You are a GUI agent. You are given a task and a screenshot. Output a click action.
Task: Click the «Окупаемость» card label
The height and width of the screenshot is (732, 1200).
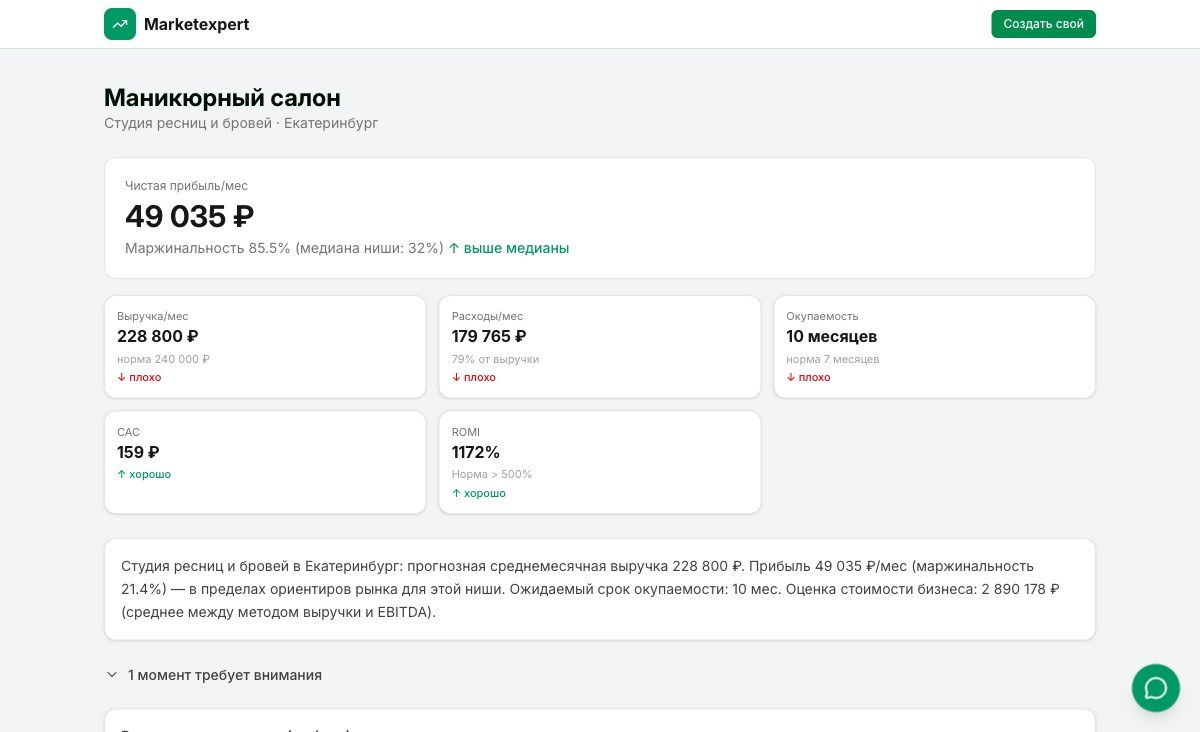pyautogui.click(x=822, y=316)
